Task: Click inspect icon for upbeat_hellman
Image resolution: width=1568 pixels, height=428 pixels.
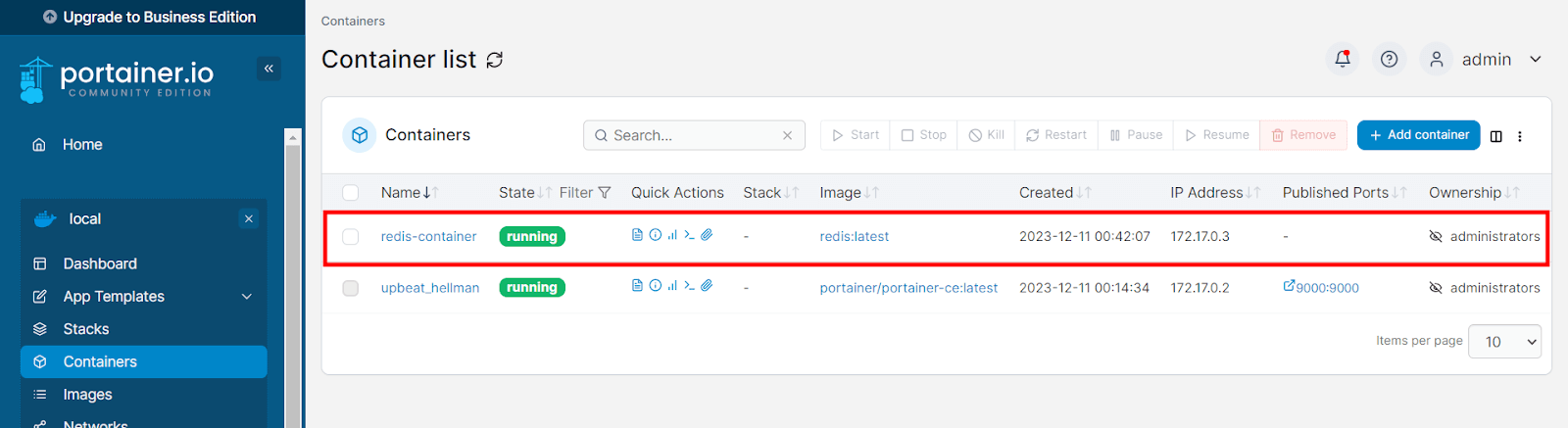Action: click(x=655, y=286)
